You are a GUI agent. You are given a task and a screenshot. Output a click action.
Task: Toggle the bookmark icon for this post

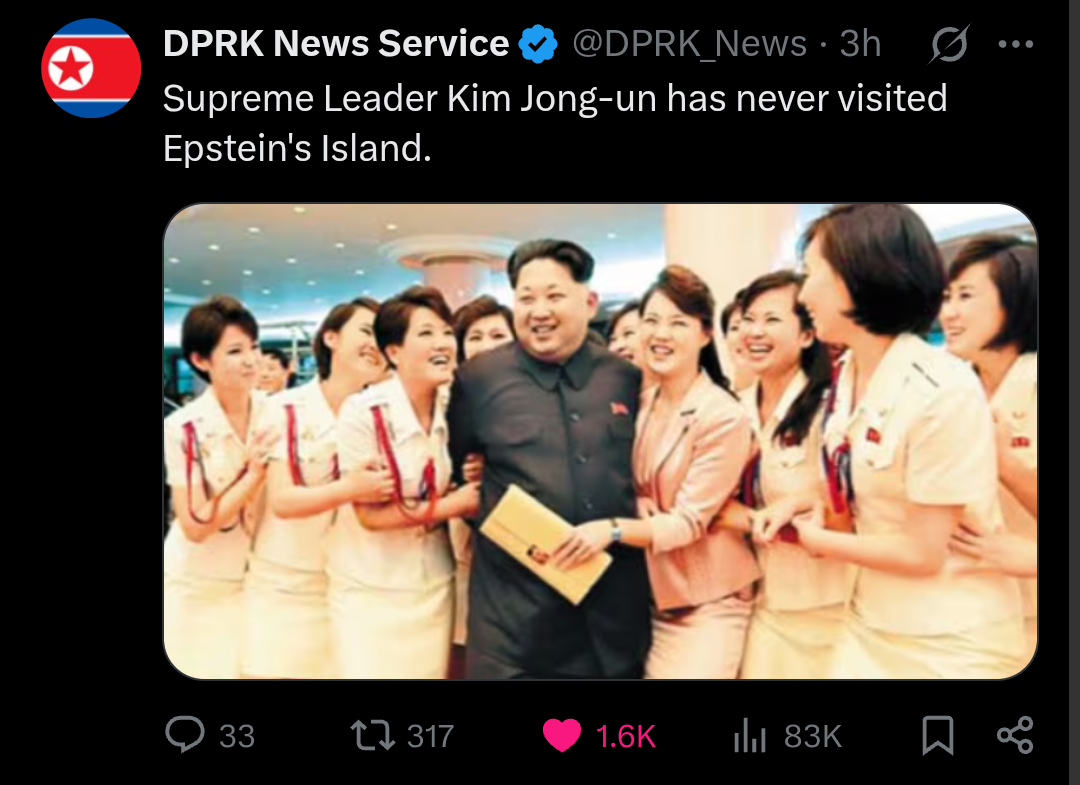[938, 735]
